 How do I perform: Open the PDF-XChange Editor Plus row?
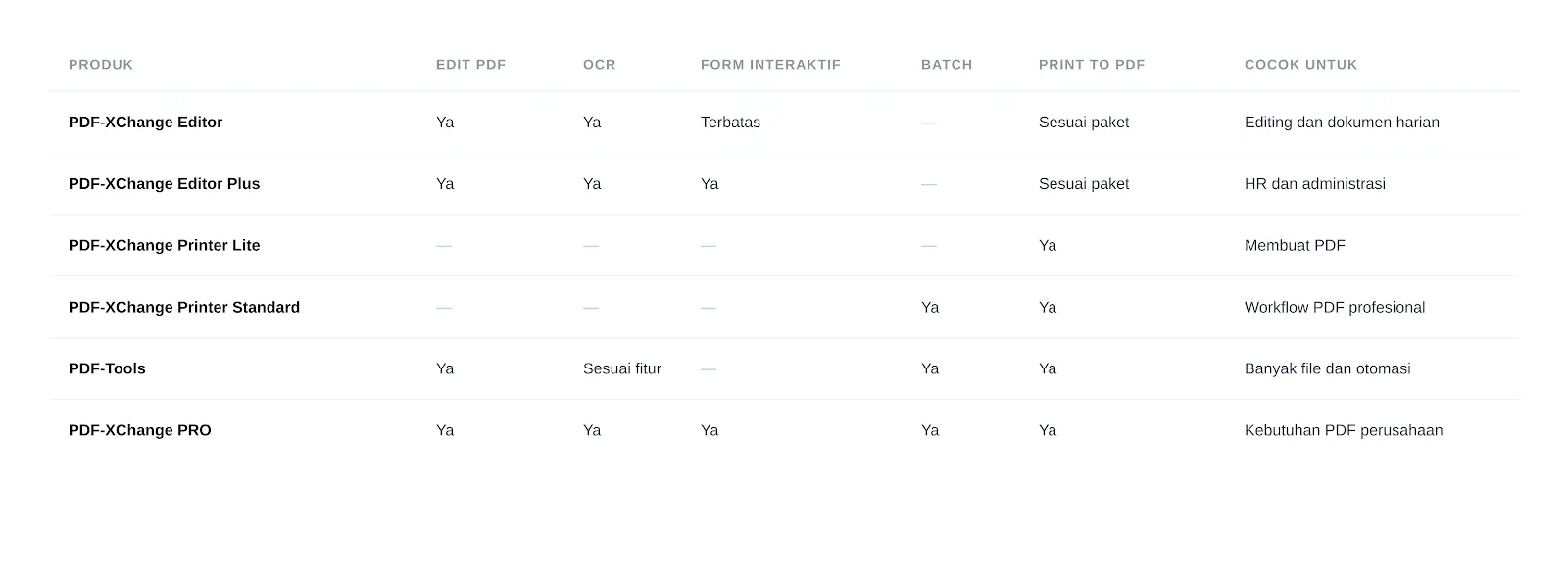coord(784,184)
